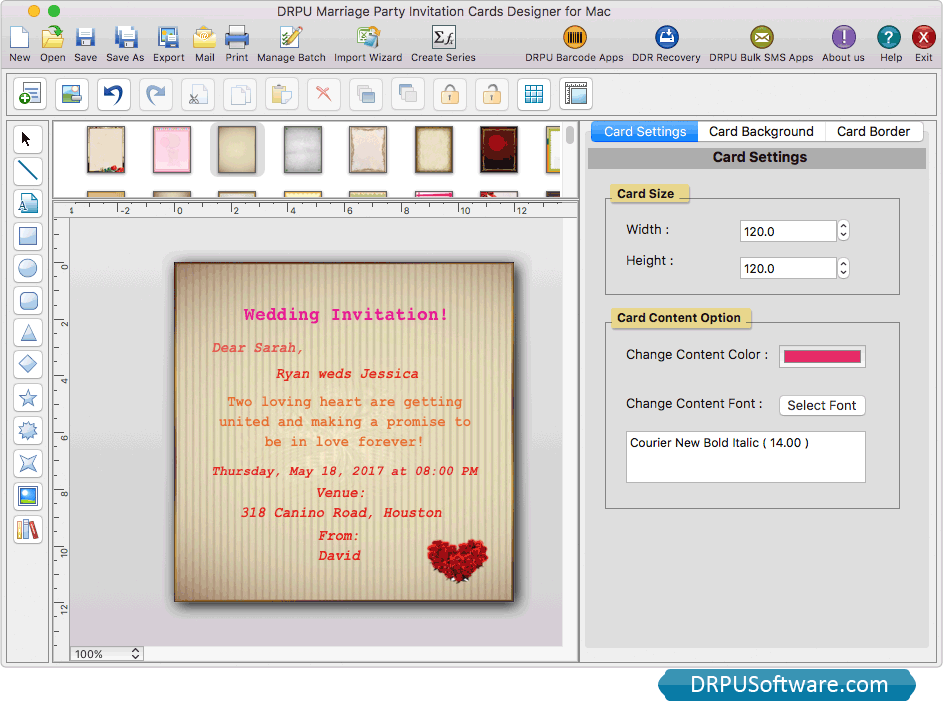Open the Change Content Color swatch
Screen dimensions: 943x701
pyautogui.click(x=821, y=356)
